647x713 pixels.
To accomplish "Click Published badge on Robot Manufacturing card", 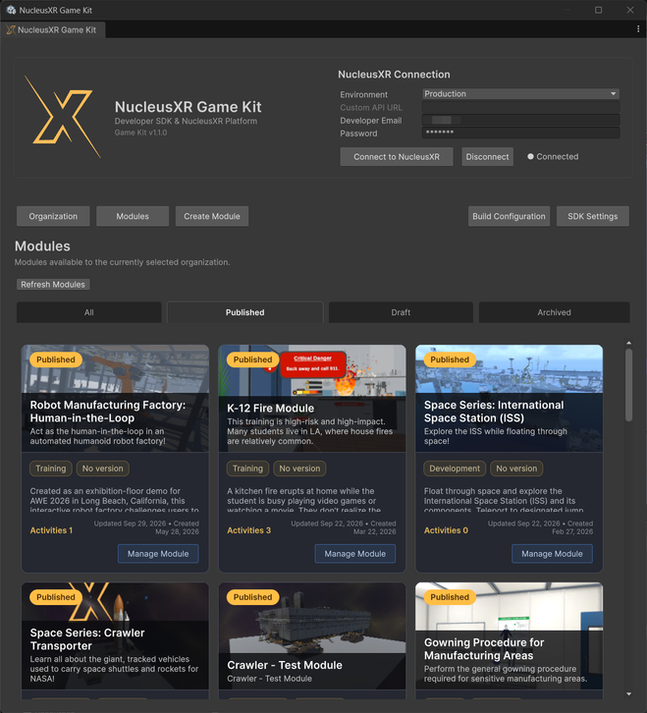I will (56, 360).
